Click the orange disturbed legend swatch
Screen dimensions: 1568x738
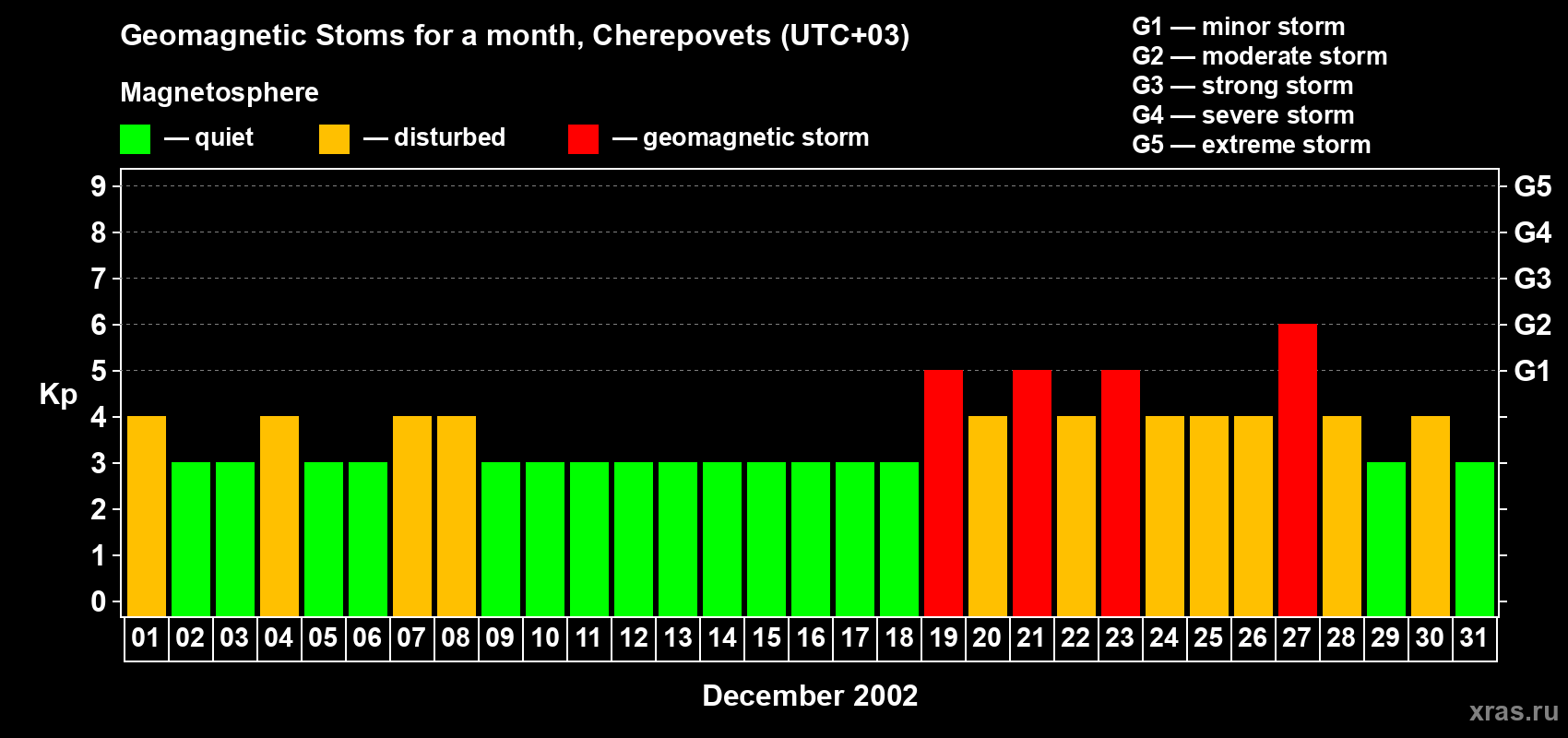334,139
